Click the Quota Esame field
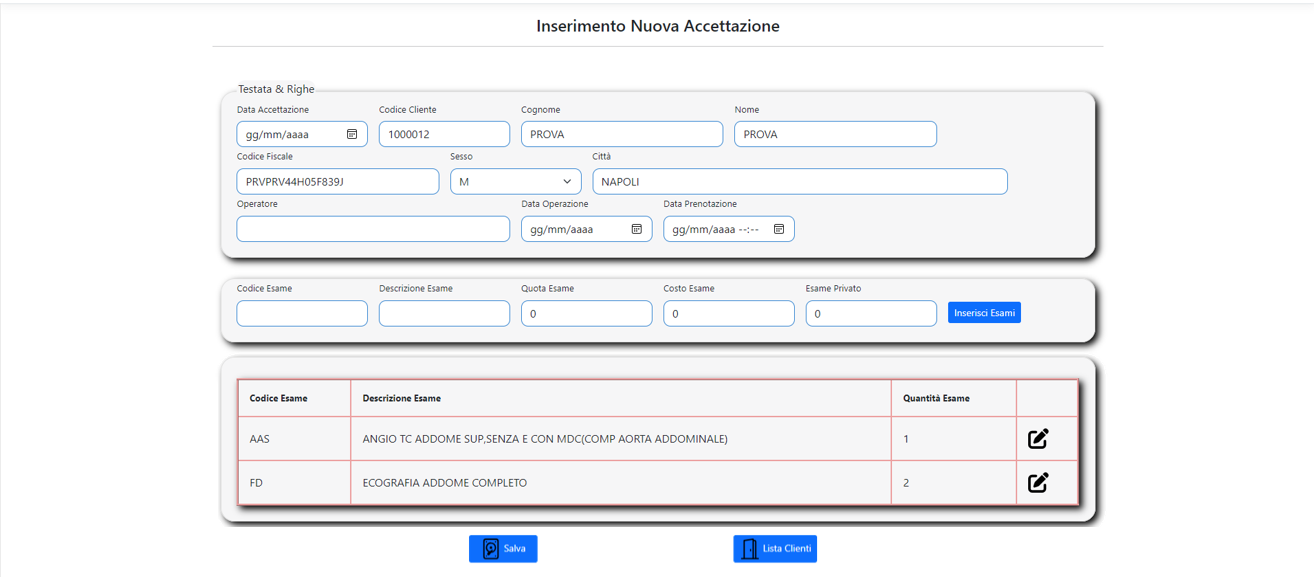1314x578 pixels. tap(587, 313)
